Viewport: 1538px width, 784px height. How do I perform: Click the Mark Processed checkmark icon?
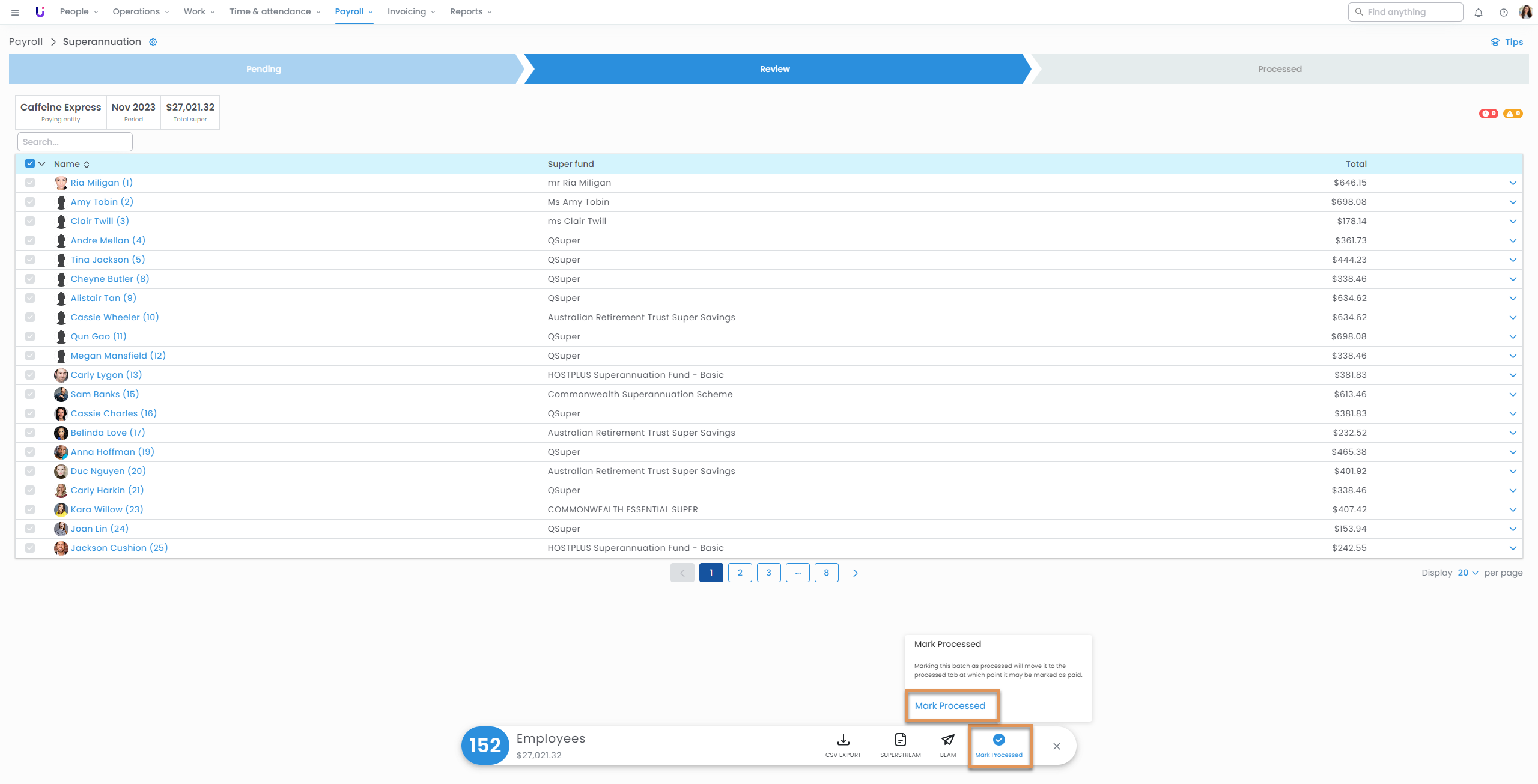pos(998,740)
